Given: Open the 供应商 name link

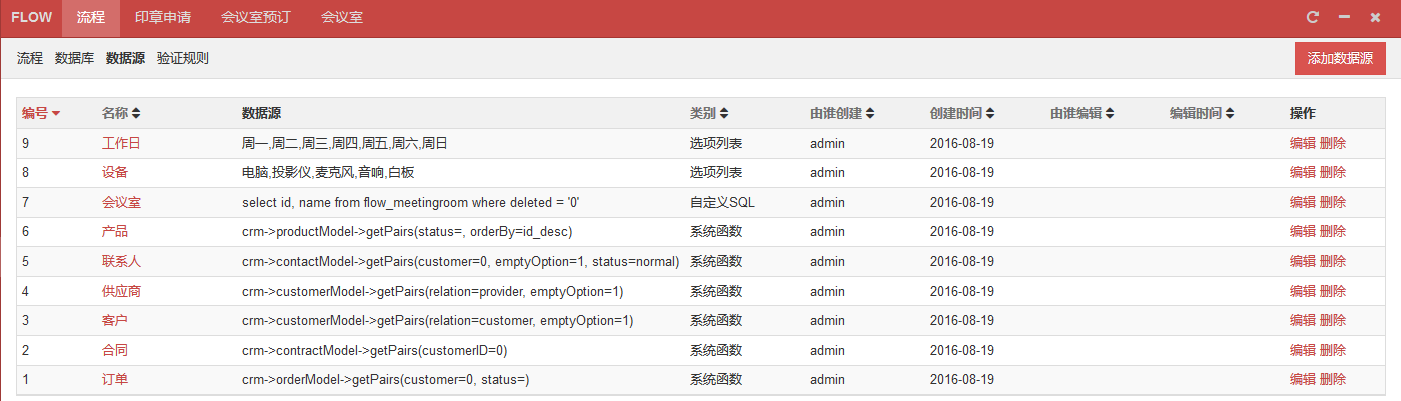Looking at the screenshot, I should (x=121, y=291).
